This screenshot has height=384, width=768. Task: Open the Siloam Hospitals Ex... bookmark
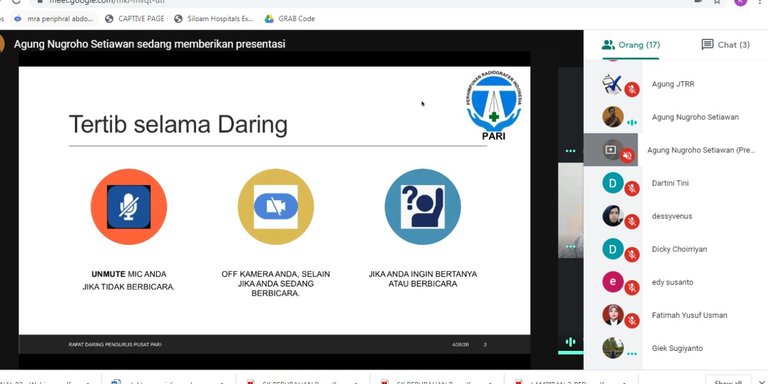(x=215, y=19)
